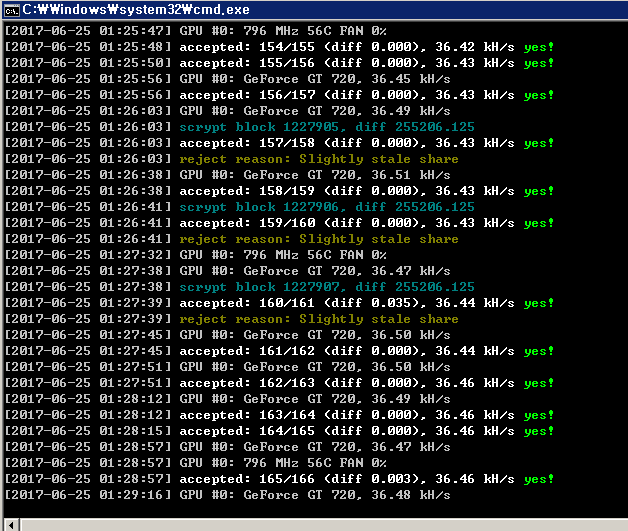
Task: Open the cmd.exe system menu icon
Action: [11, 10]
